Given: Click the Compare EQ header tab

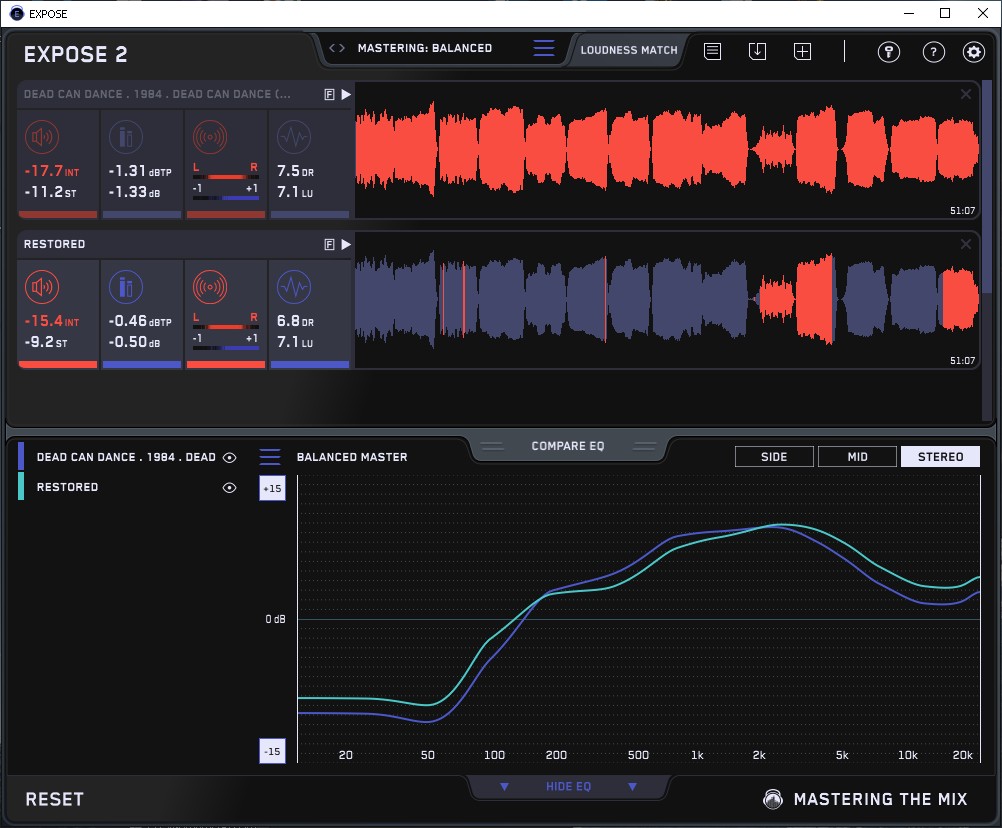Looking at the screenshot, I should tap(567, 446).
